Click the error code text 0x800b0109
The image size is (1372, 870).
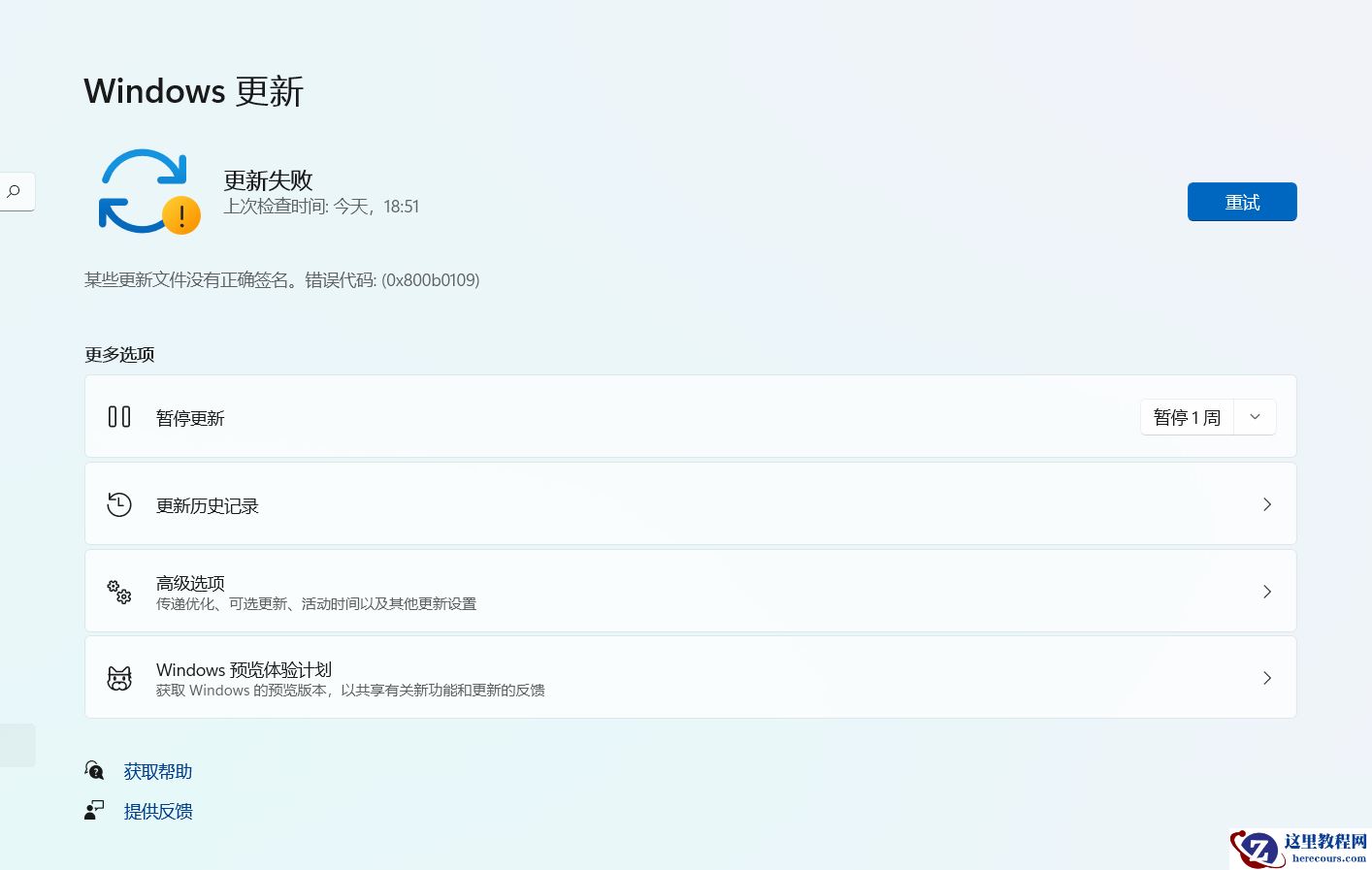click(x=430, y=279)
